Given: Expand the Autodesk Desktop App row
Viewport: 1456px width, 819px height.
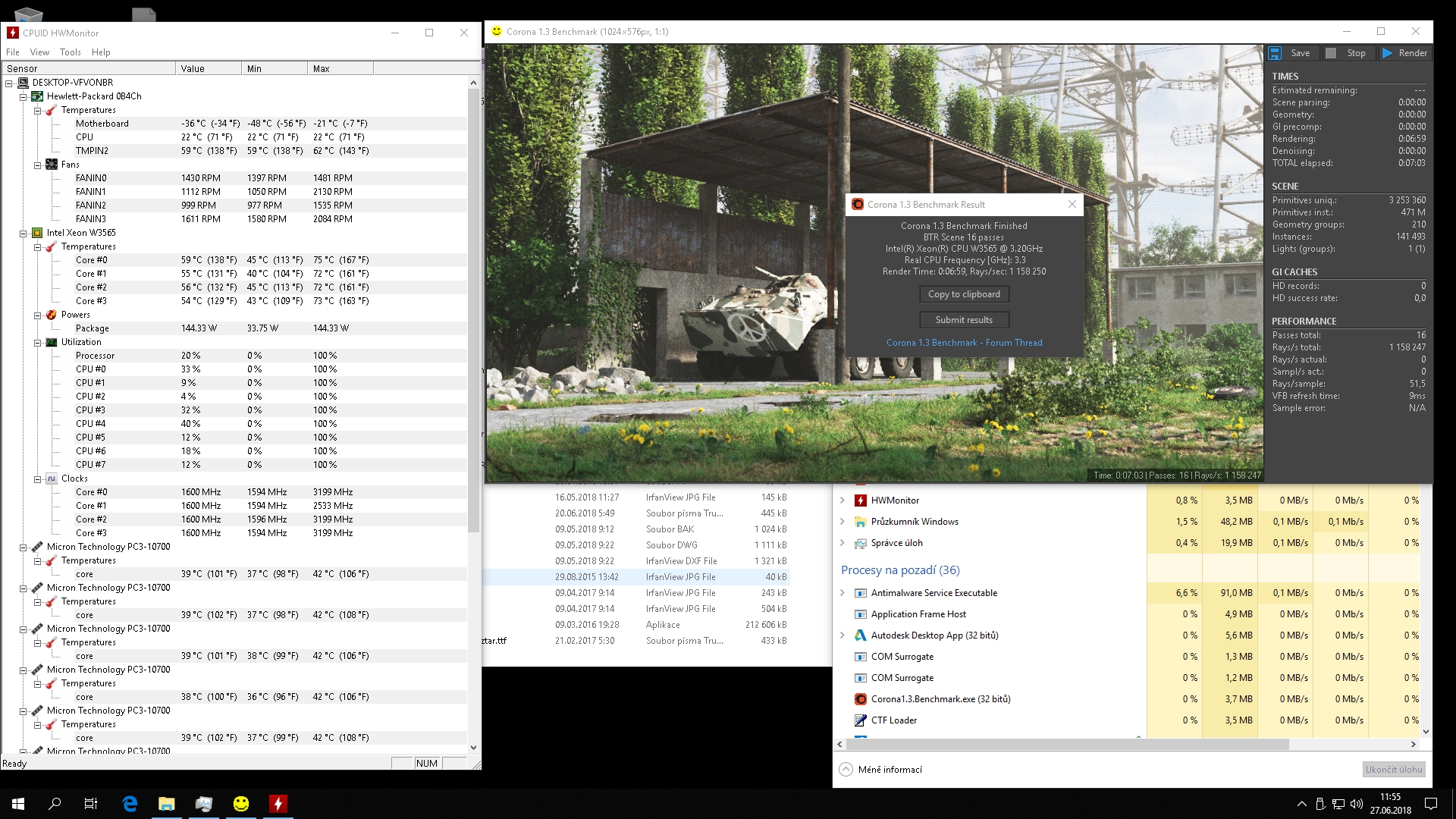Looking at the screenshot, I should [843, 635].
